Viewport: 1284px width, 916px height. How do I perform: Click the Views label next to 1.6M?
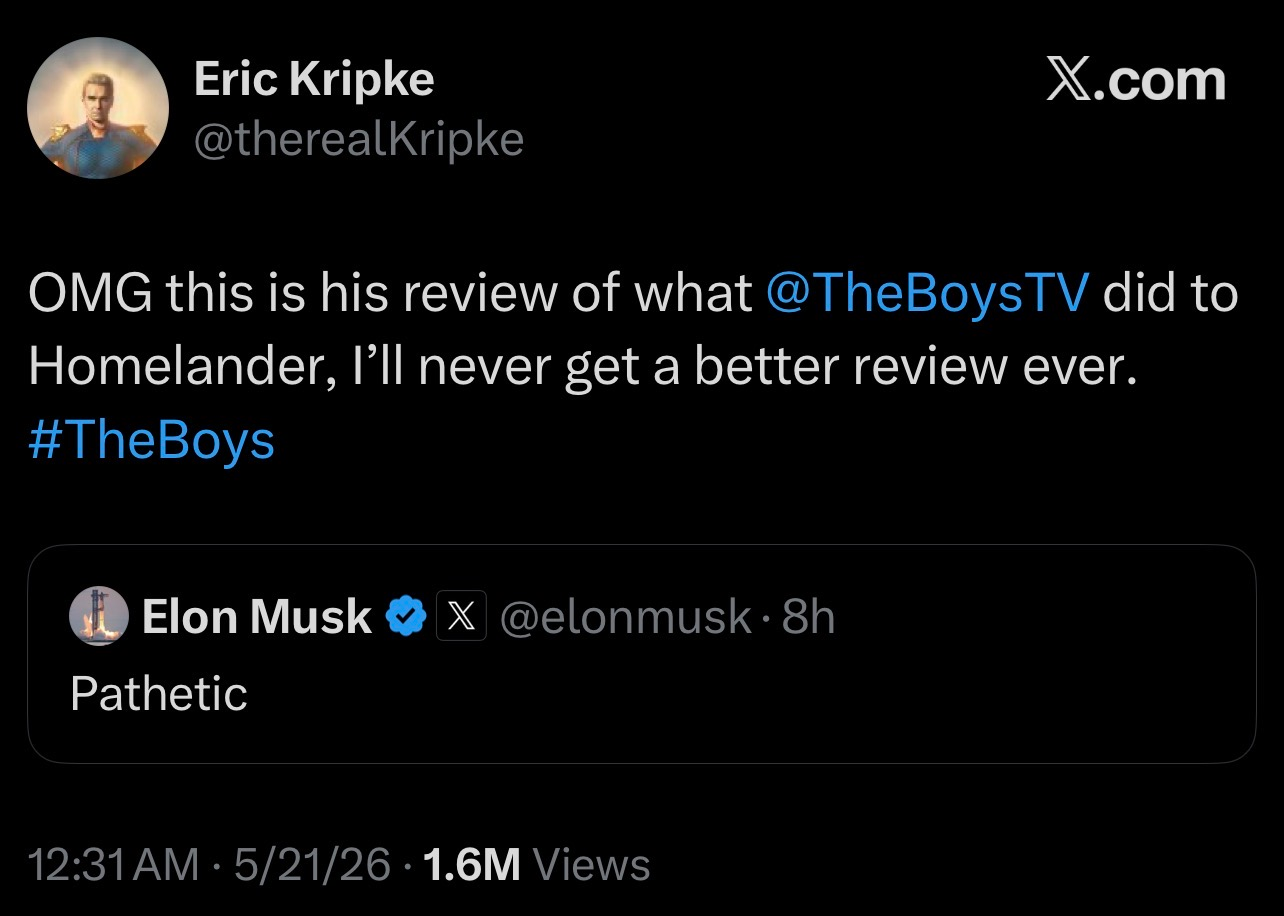point(591,864)
